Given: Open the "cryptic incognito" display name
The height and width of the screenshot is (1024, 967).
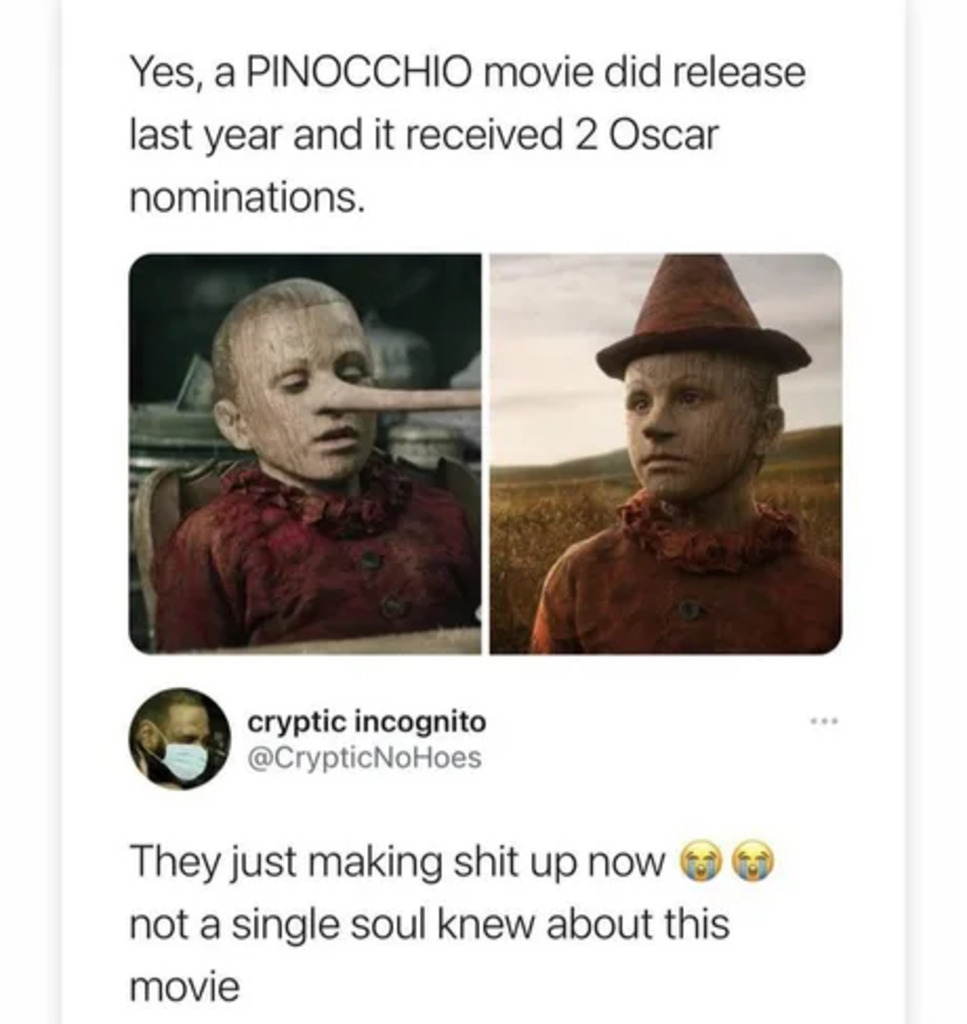Looking at the screenshot, I should click(367, 722).
